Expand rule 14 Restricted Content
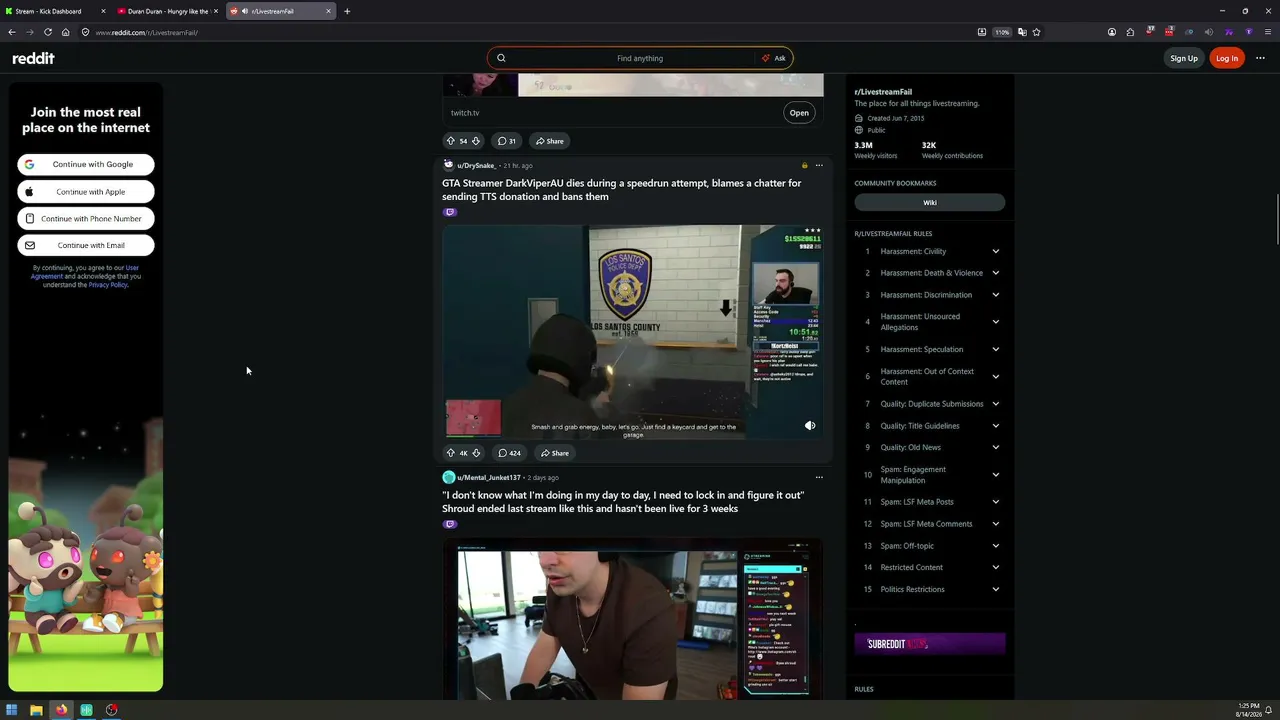This screenshot has width=1280, height=720. click(x=995, y=568)
